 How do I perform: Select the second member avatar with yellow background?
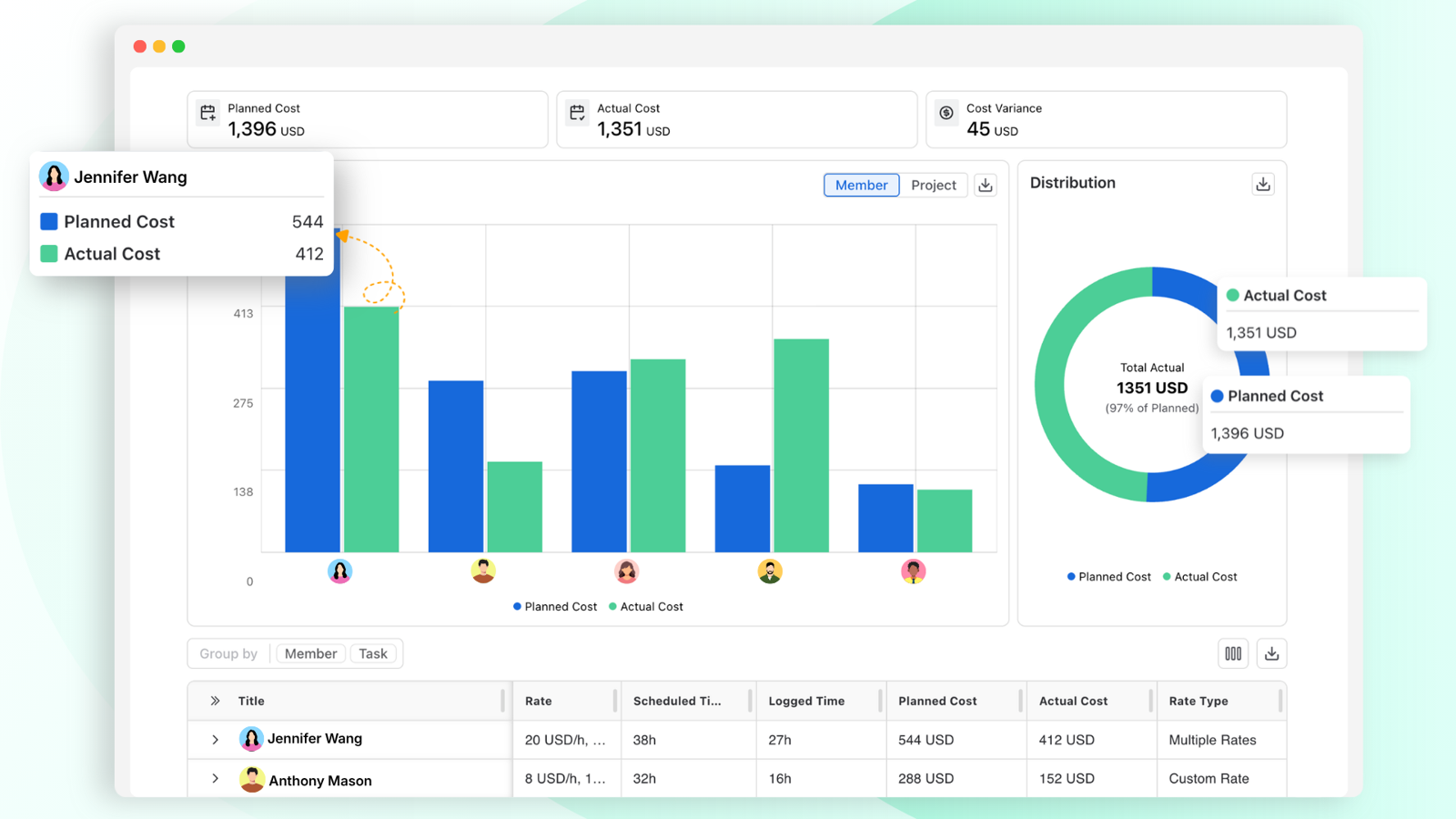(x=483, y=571)
